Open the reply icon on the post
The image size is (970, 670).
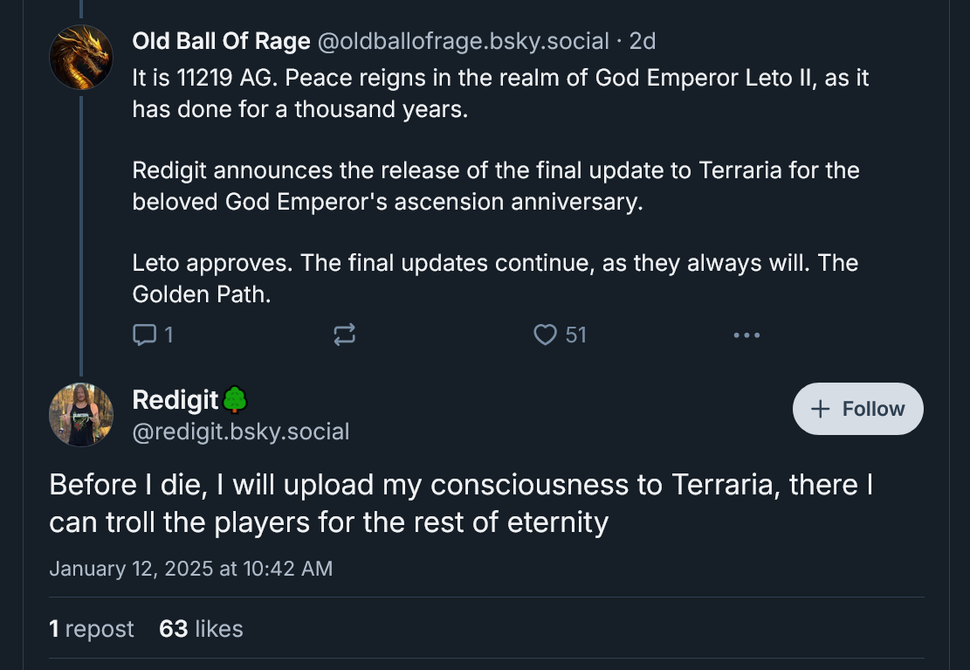143,335
